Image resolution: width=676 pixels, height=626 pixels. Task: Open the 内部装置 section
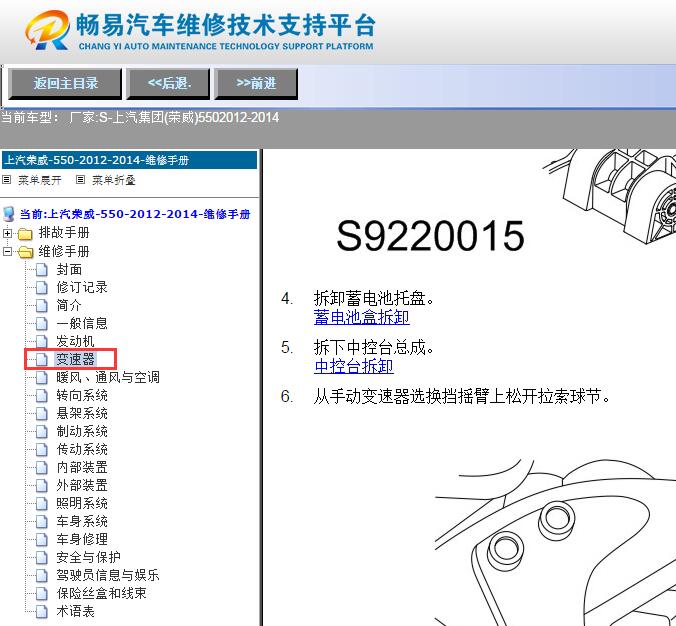[82, 467]
